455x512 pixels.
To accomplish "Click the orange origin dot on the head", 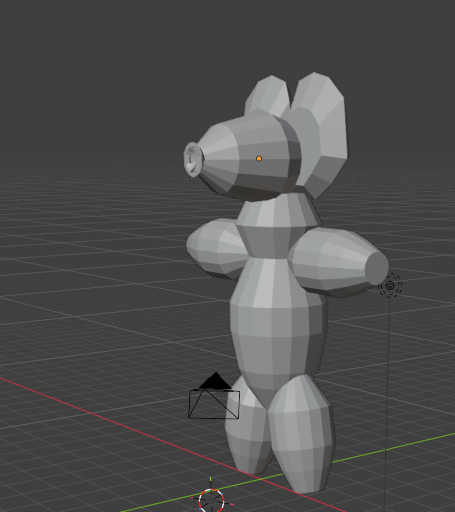I will (x=259, y=159).
